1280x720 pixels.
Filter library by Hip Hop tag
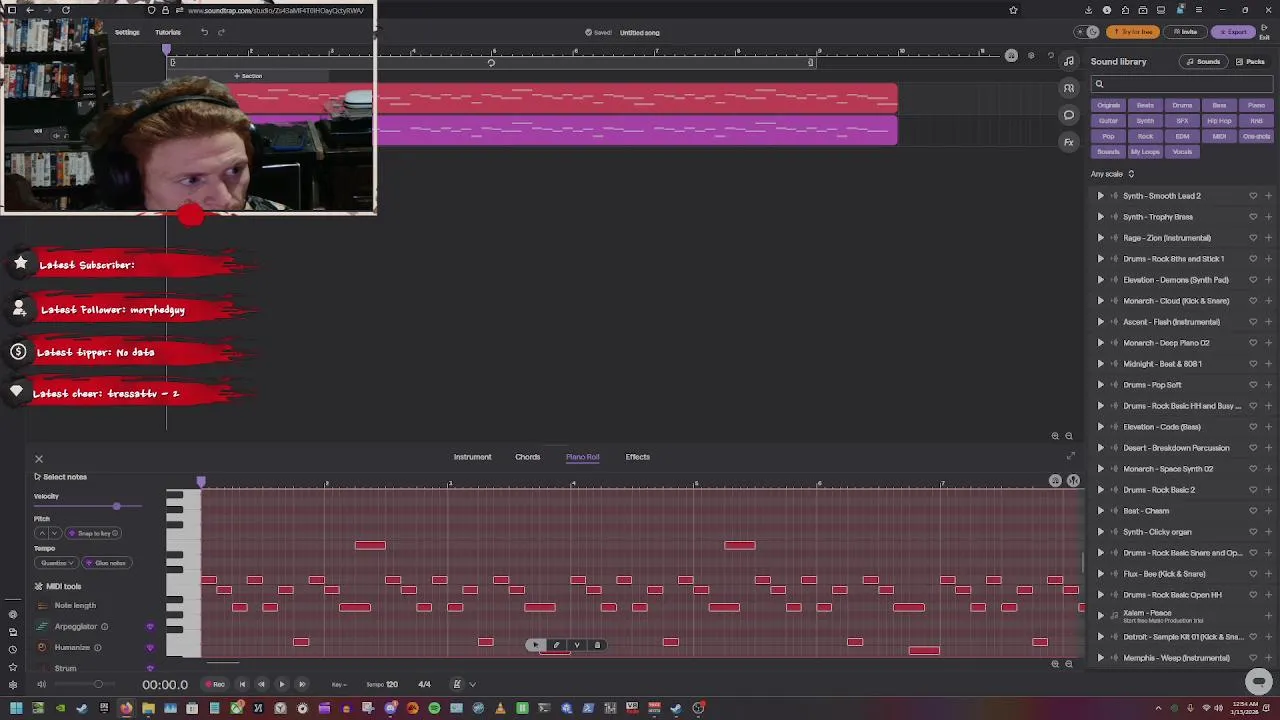pos(1219,121)
